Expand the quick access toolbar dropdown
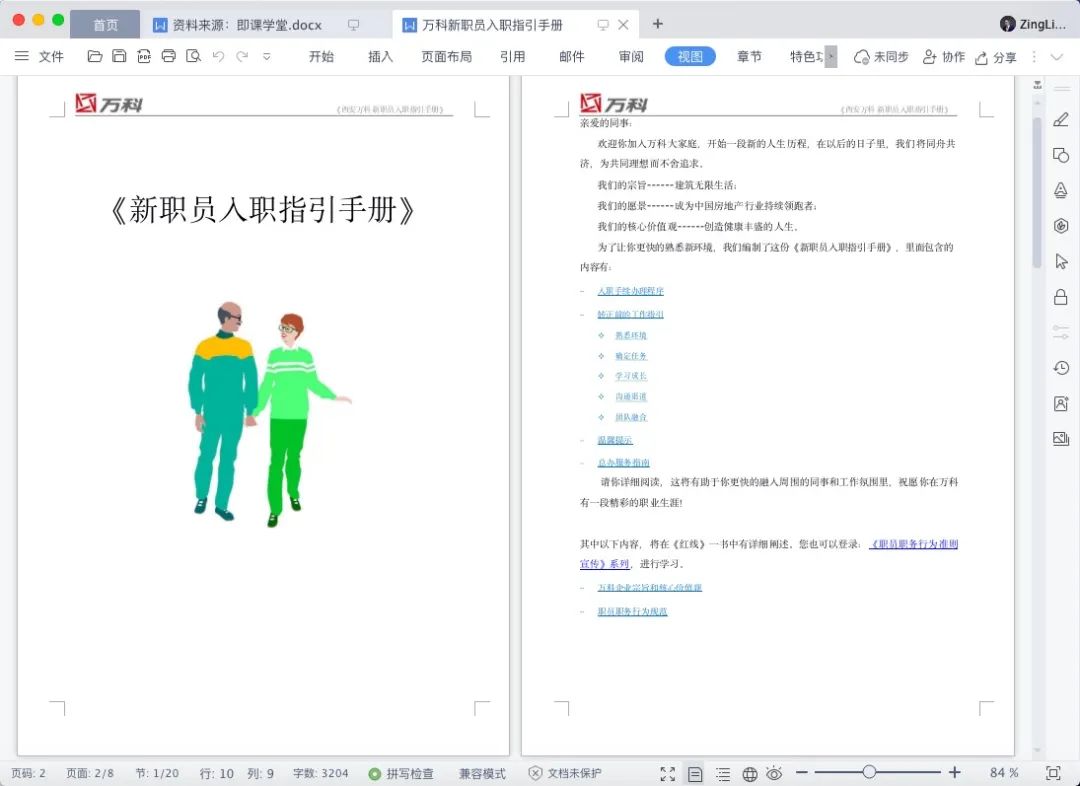The height and width of the screenshot is (786, 1080). point(267,56)
